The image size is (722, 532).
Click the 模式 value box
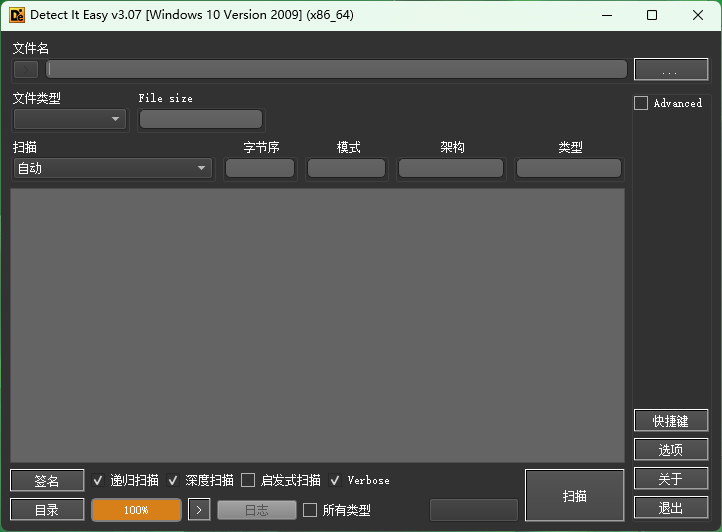[x=346, y=168]
